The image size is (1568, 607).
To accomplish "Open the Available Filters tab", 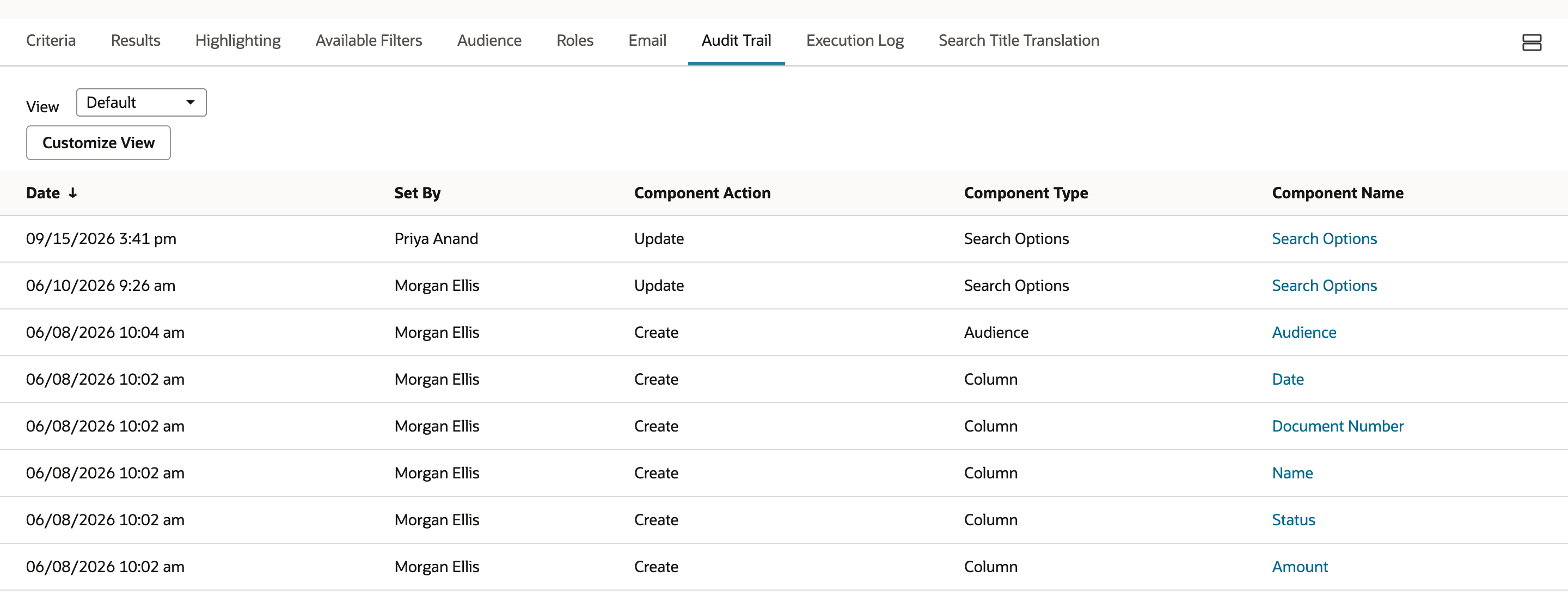I will point(369,40).
